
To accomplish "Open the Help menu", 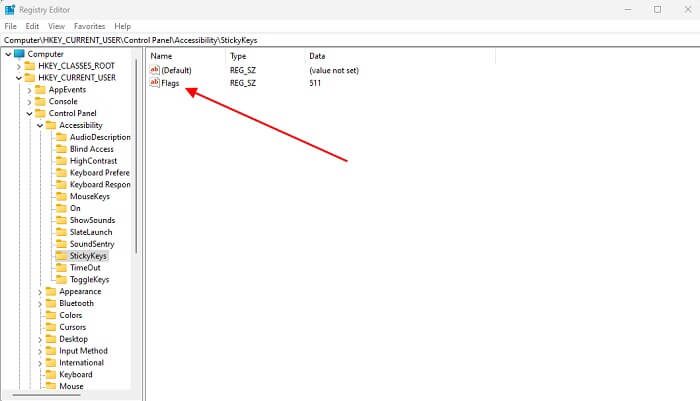I will point(122,26).
